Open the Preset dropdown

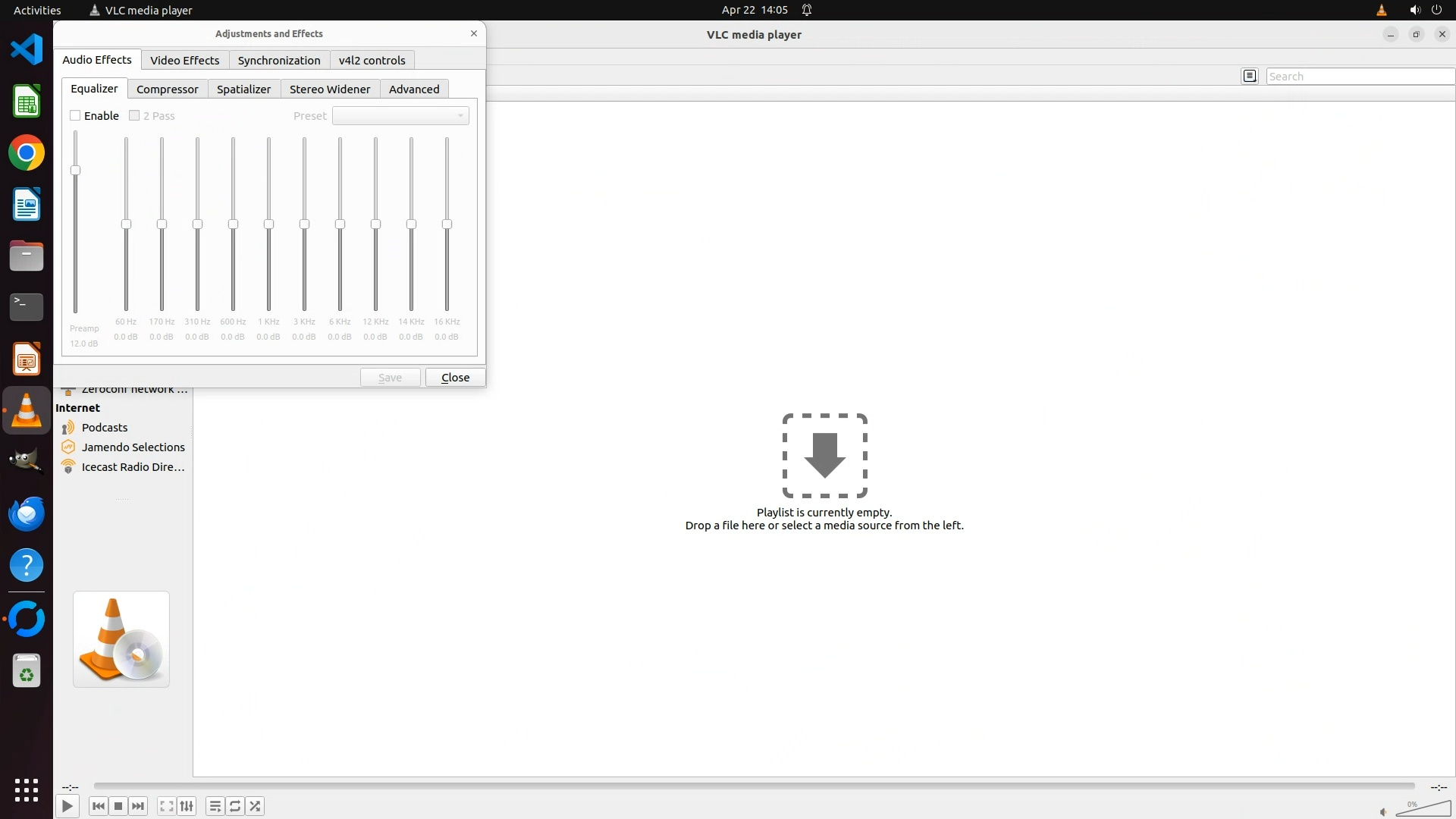(400, 115)
